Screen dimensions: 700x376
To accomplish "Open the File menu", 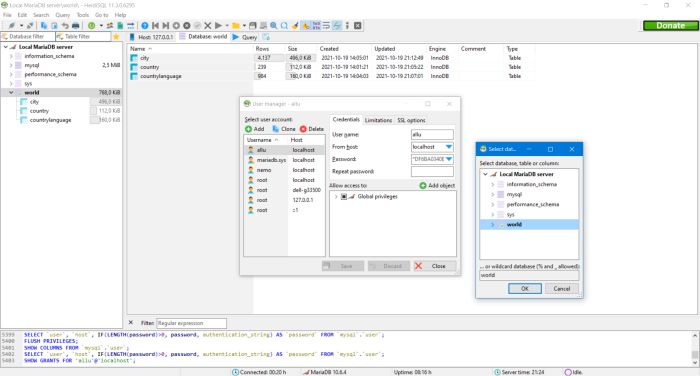I will coord(7,15).
